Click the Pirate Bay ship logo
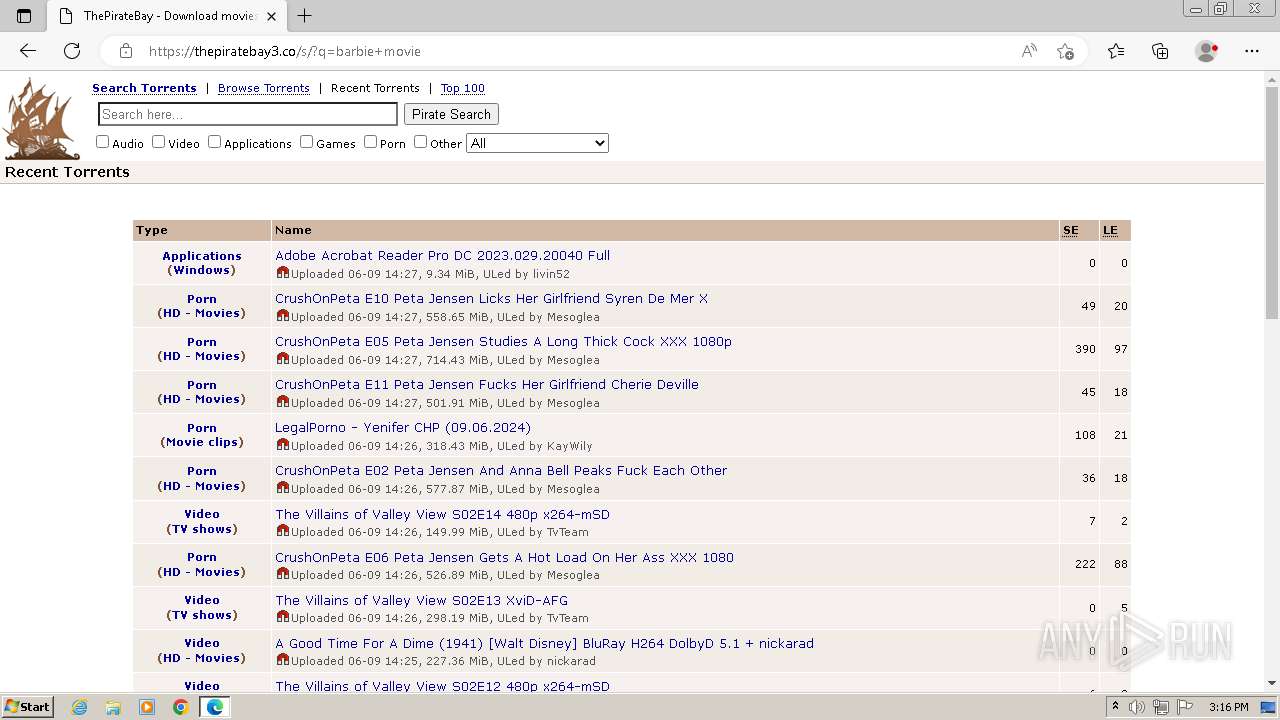1280x720 pixels. coord(41,119)
